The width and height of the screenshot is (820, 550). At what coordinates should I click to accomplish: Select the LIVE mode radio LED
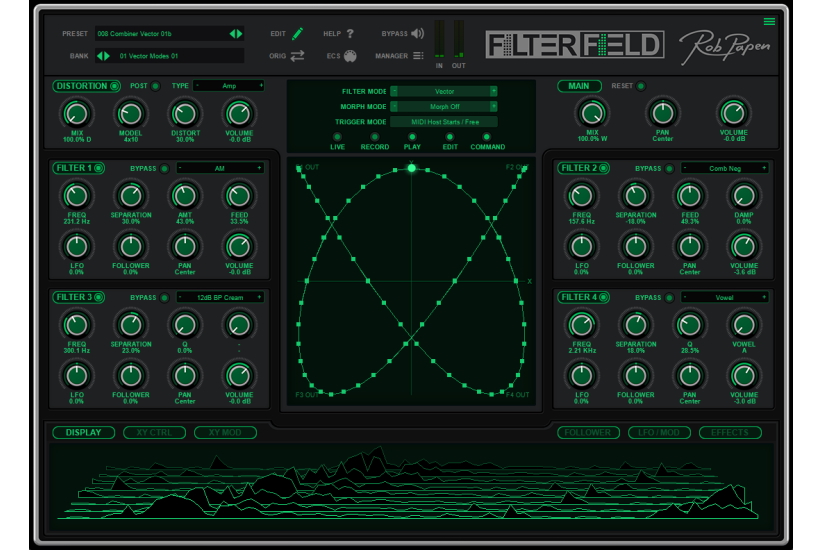click(x=337, y=137)
